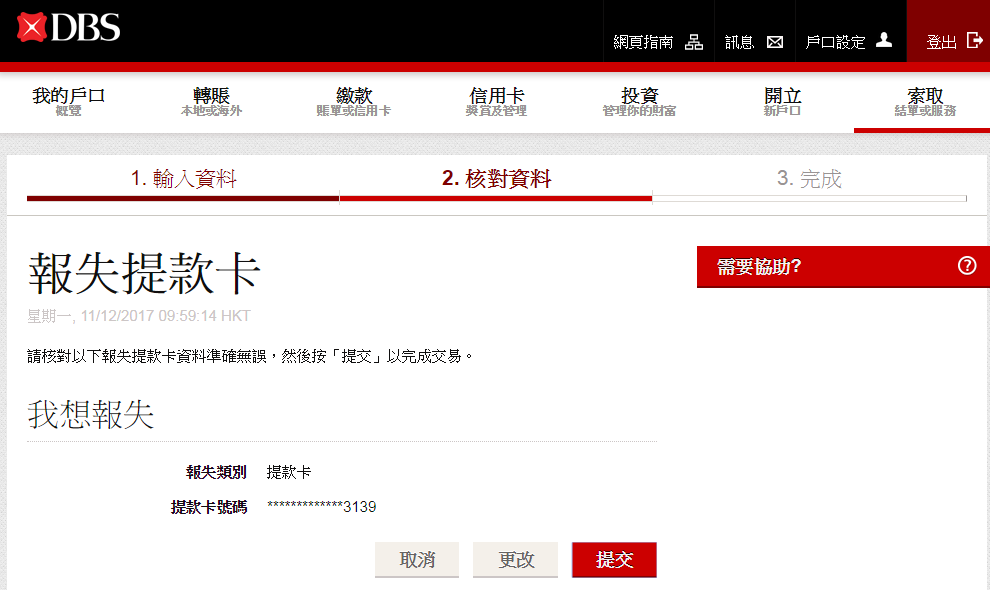The image size is (990, 590).
Task: Open the 轉賬 menu
Action: (211, 101)
